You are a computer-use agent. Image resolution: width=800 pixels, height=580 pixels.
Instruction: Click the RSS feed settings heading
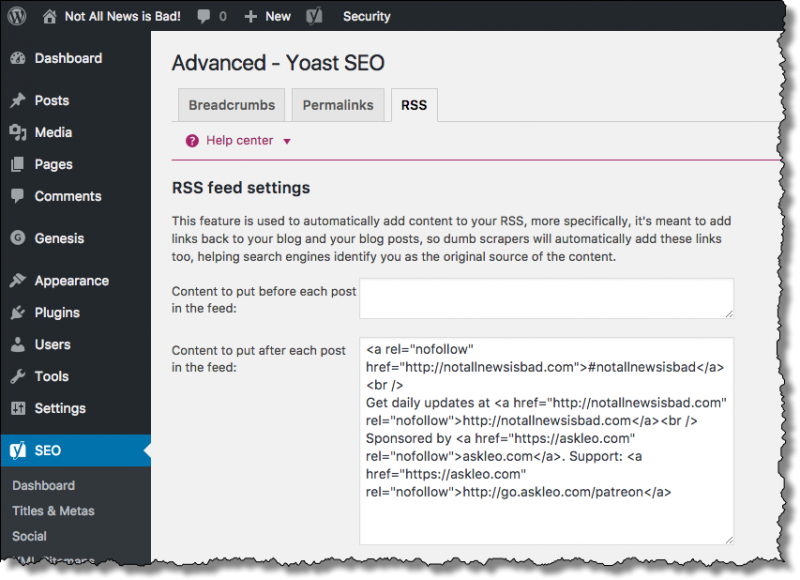[x=241, y=188]
